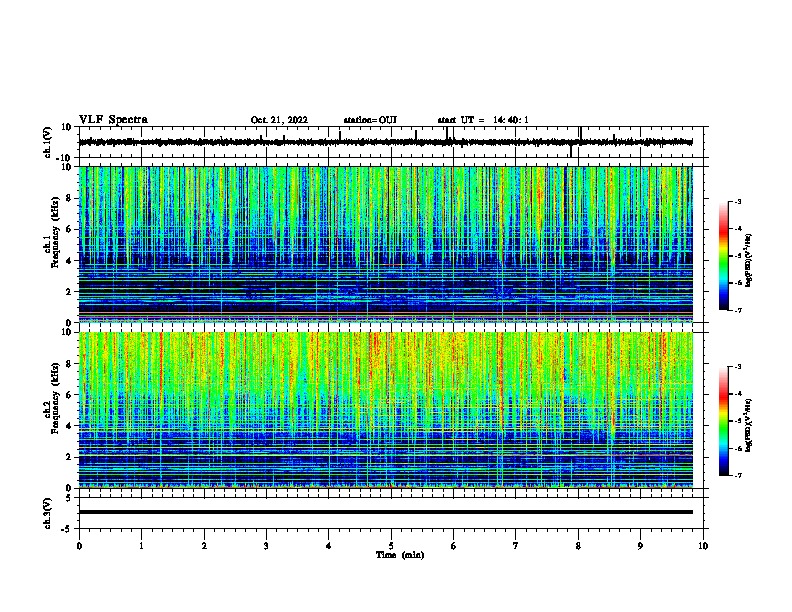Image resolution: width=792 pixels, height=612 pixels.
Task: Click the ch.2 spectrogram panel
Action: (x=385, y=410)
